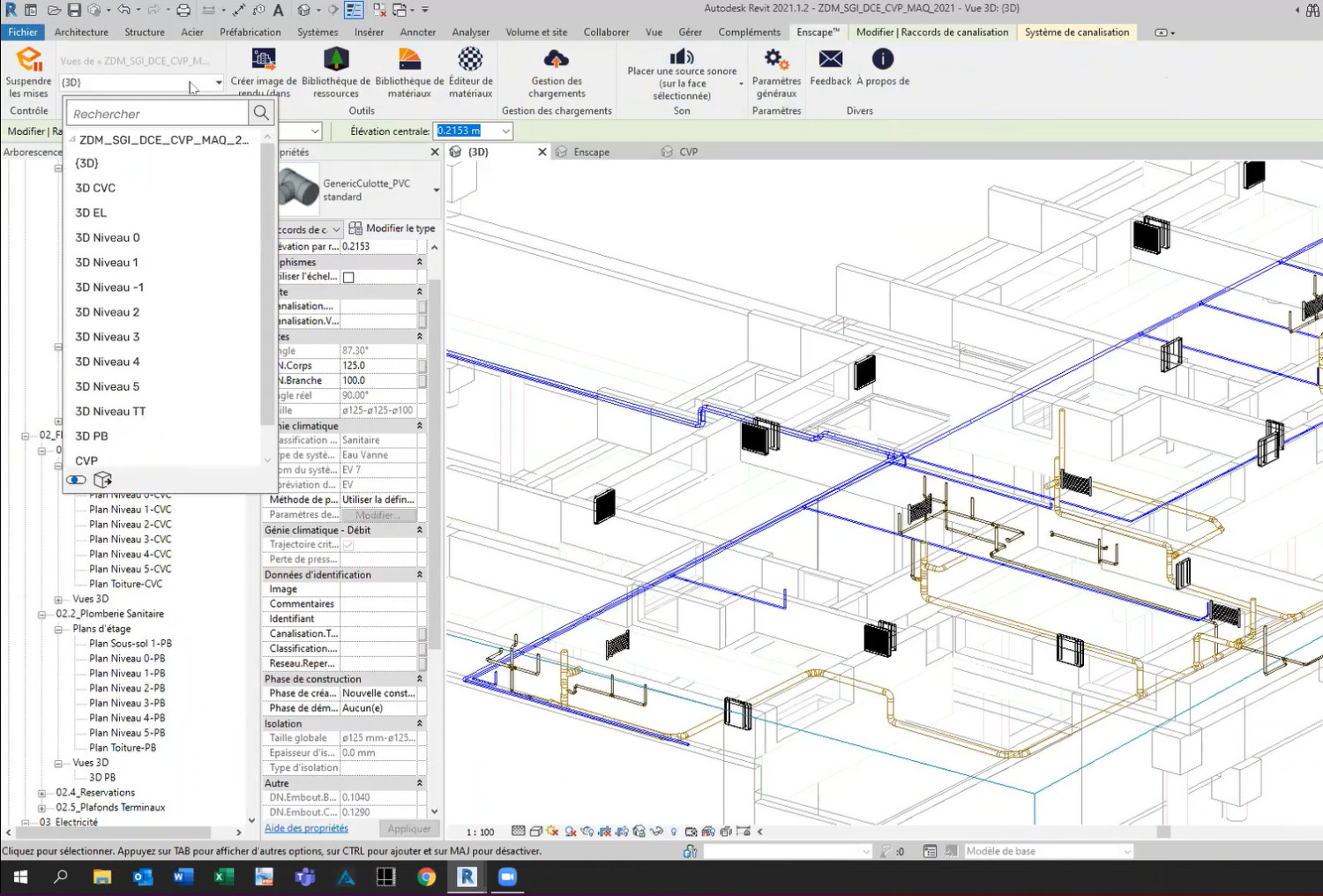The image size is (1323, 896).
Task: Click the Aide des propriétés link
Action: pyautogui.click(x=306, y=827)
